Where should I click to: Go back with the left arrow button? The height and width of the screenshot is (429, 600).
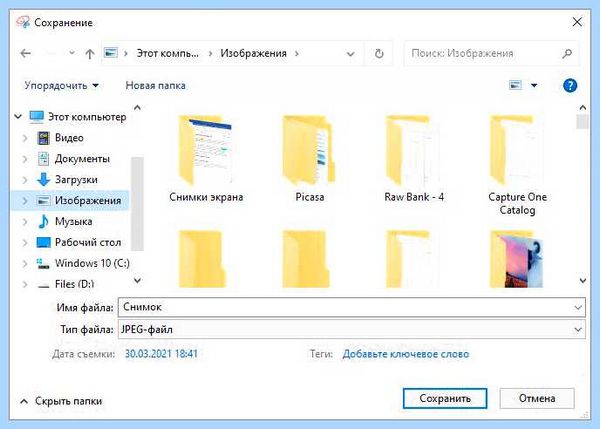[x=26, y=53]
